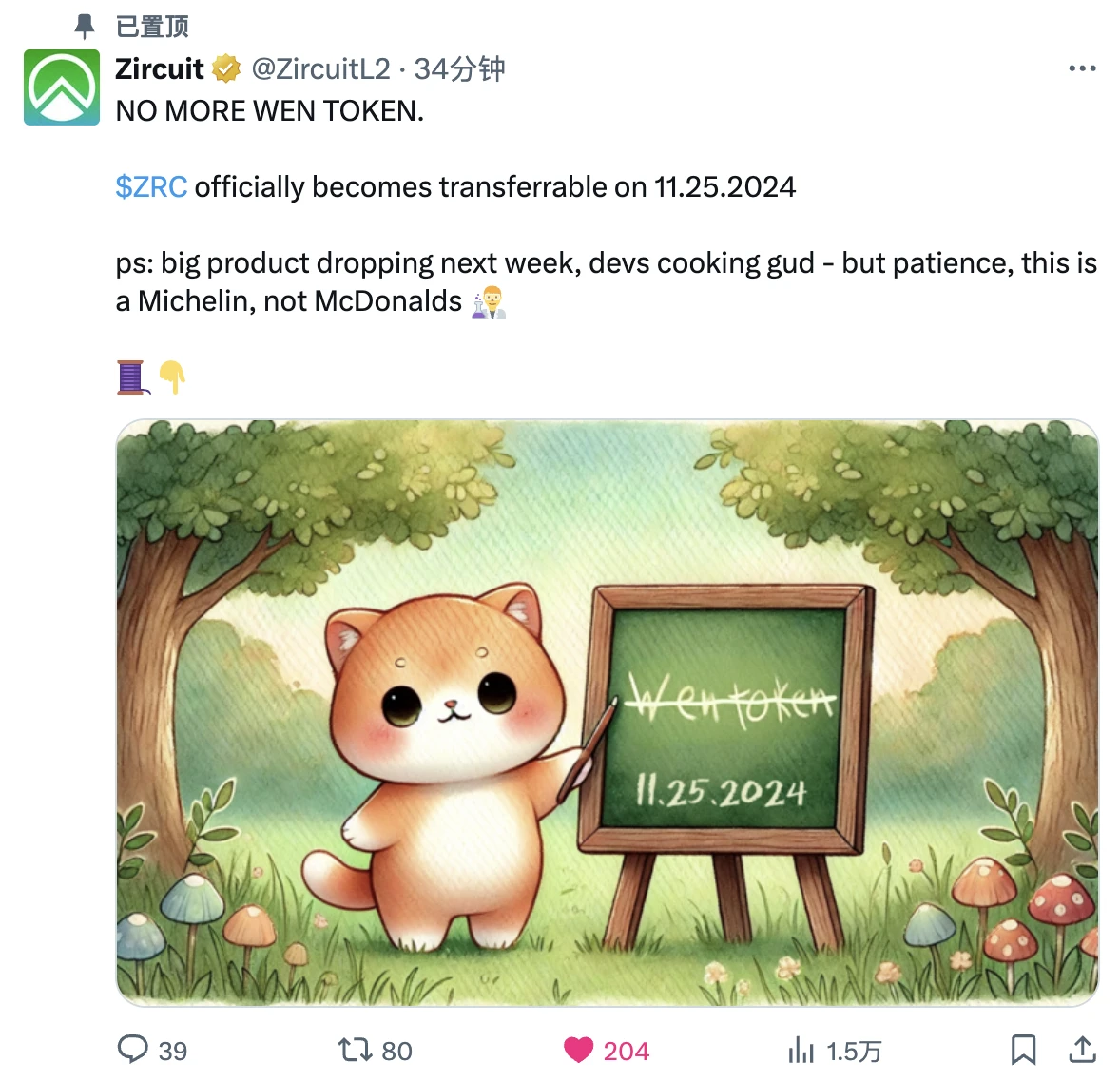Viewport: 1120px width, 1082px height.
Task: Open the three-dot more menu
Action: 1082,68
